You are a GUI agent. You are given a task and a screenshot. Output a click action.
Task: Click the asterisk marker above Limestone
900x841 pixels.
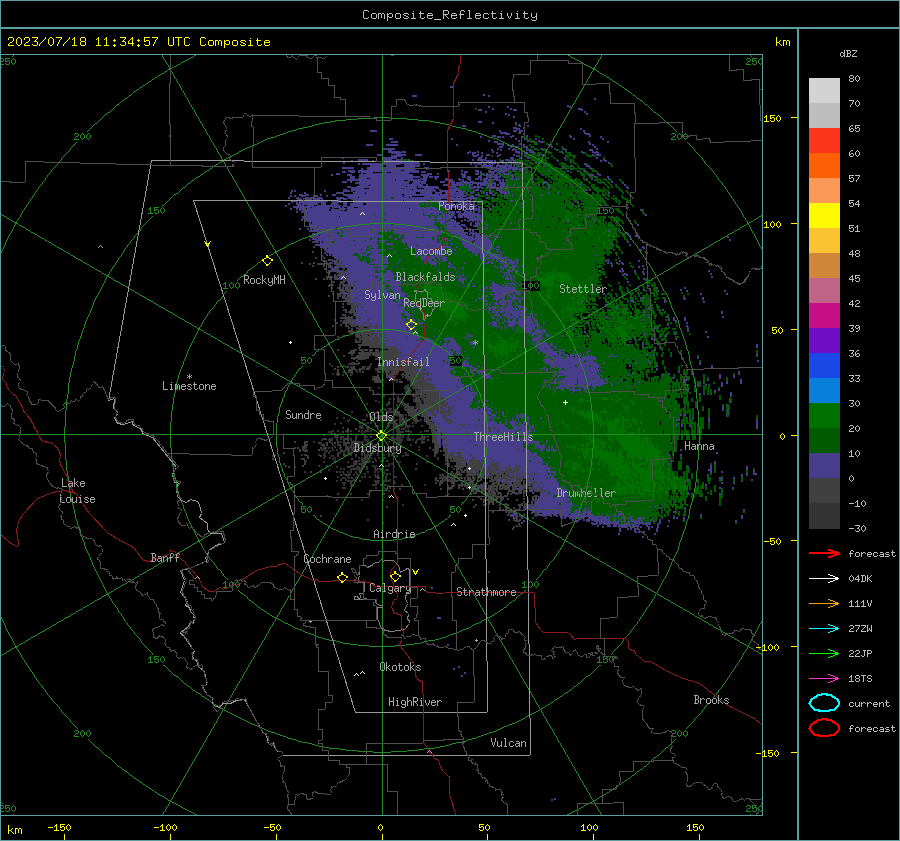point(189,377)
